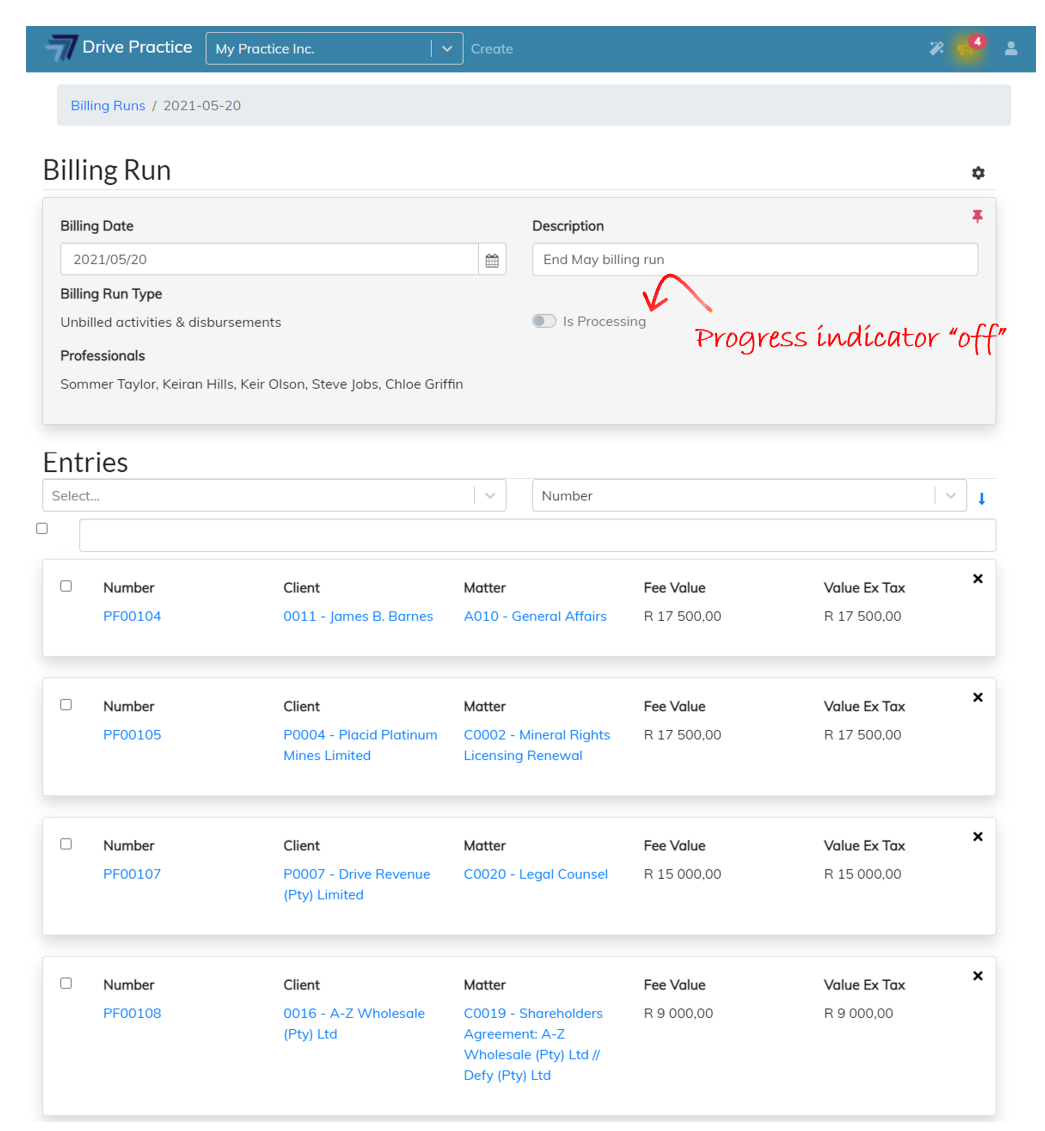Open the user profile icon
This screenshot has width=1045, height=1131.
(1011, 48)
